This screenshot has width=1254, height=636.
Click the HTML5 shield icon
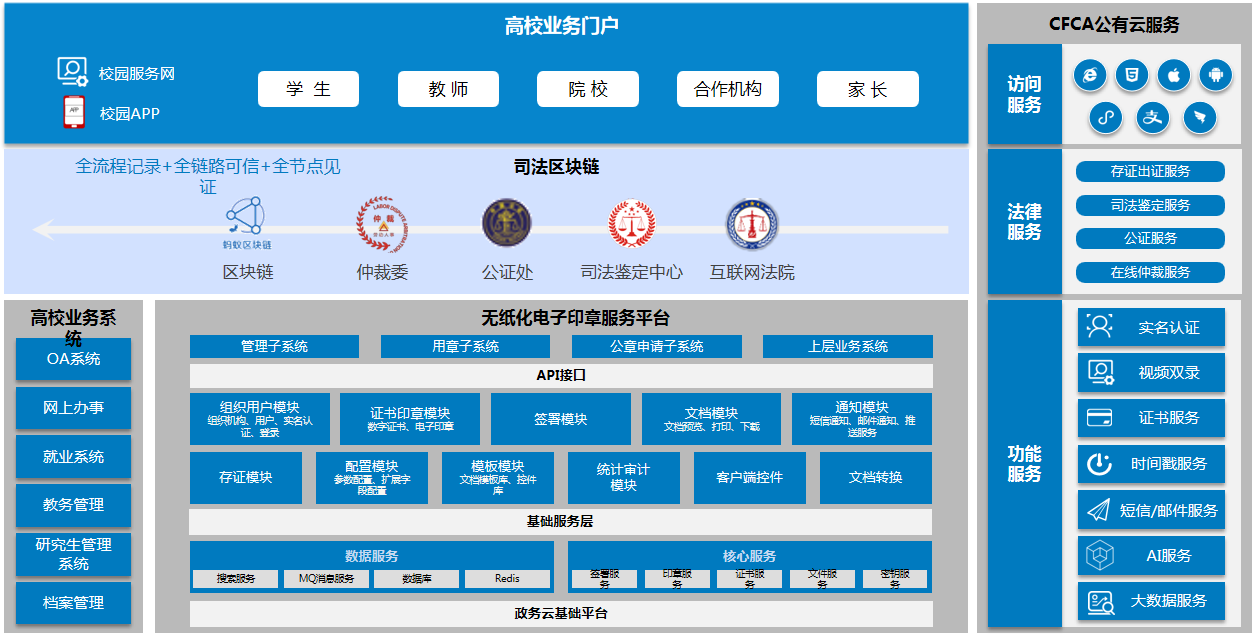click(x=1132, y=76)
